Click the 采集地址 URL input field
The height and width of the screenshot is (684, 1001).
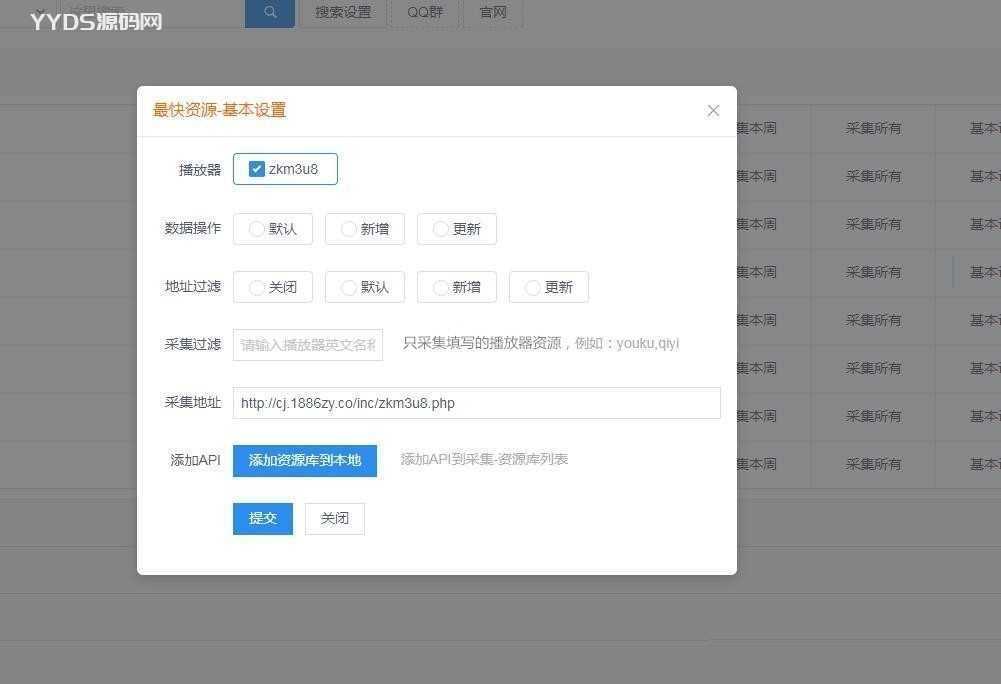coord(476,402)
